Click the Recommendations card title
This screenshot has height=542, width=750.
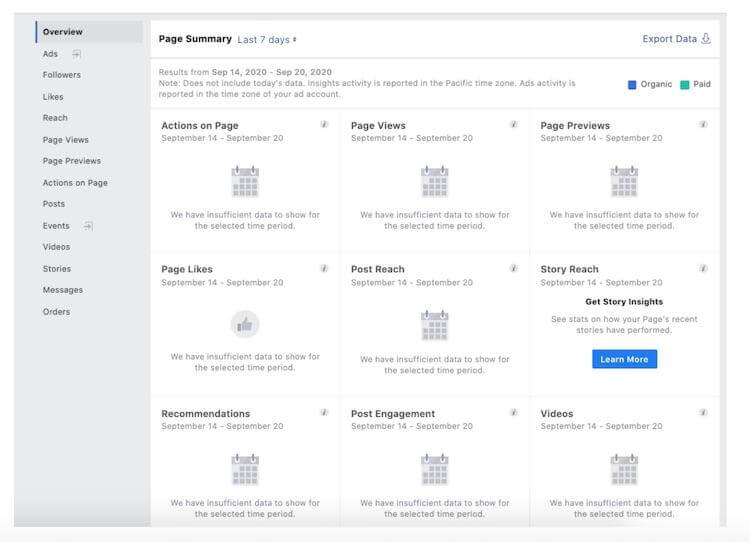pyautogui.click(x=205, y=414)
